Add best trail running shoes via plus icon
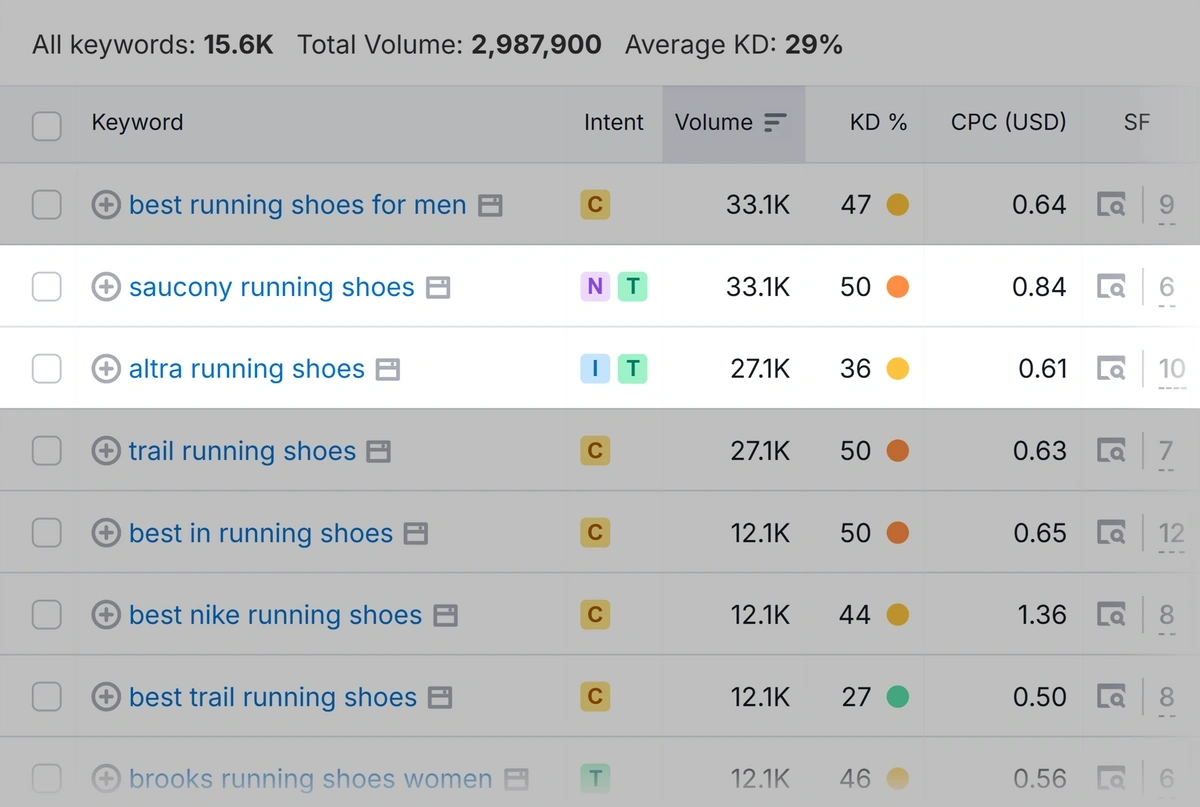 (x=105, y=697)
